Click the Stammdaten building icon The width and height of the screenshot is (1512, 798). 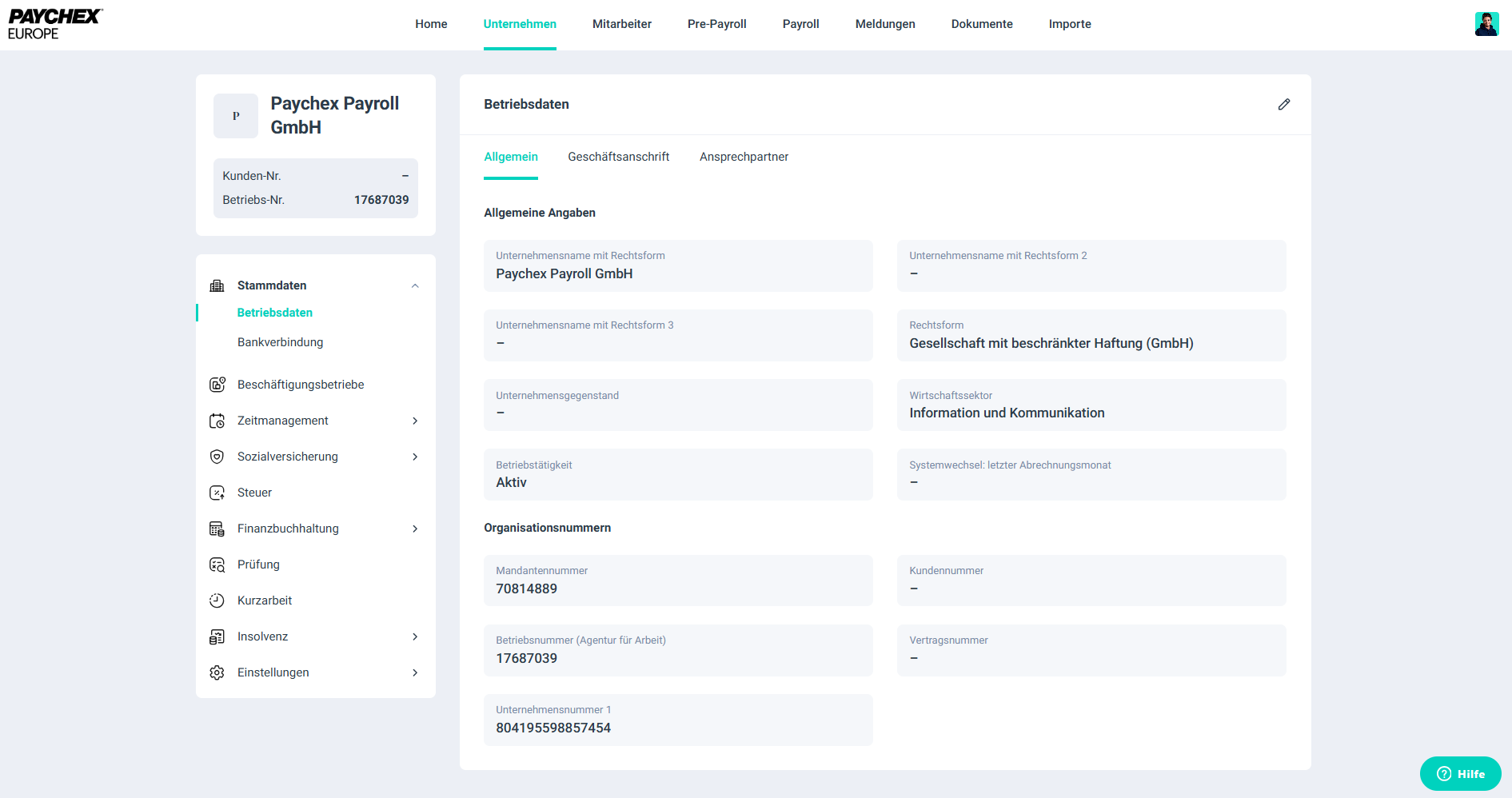tap(217, 285)
